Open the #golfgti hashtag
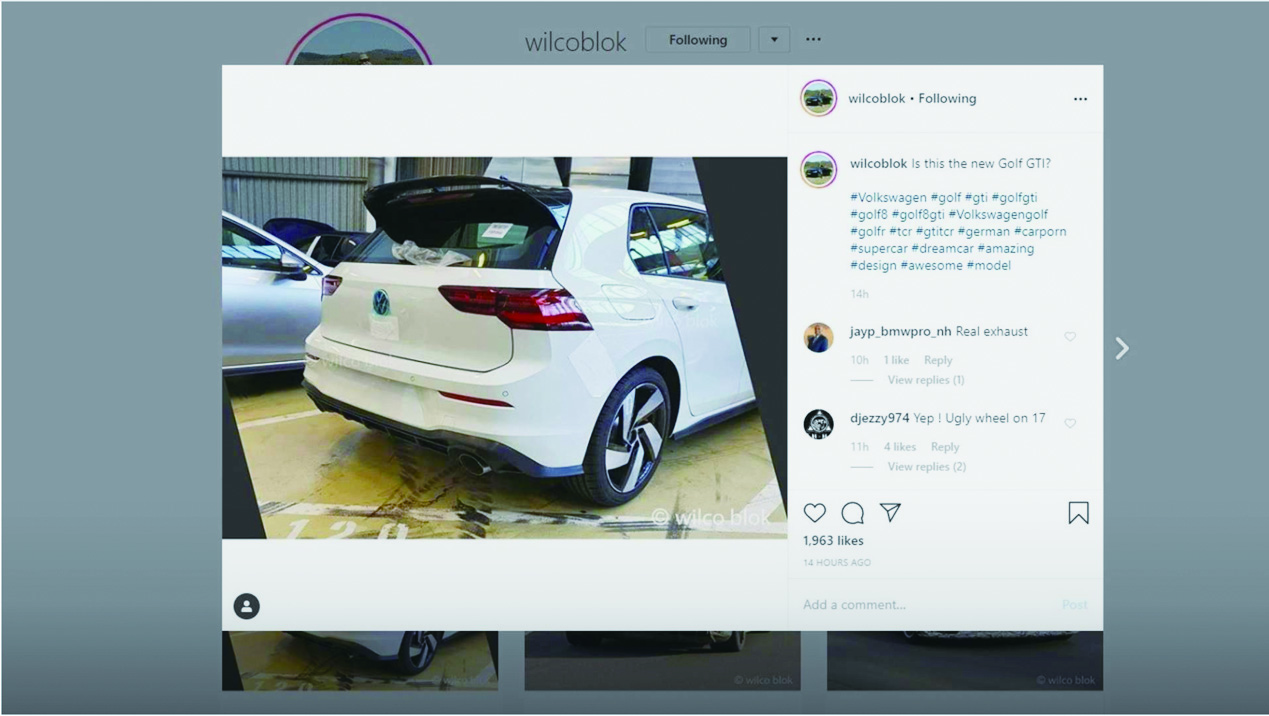The image size is (1269, 716). point(1014,198)
